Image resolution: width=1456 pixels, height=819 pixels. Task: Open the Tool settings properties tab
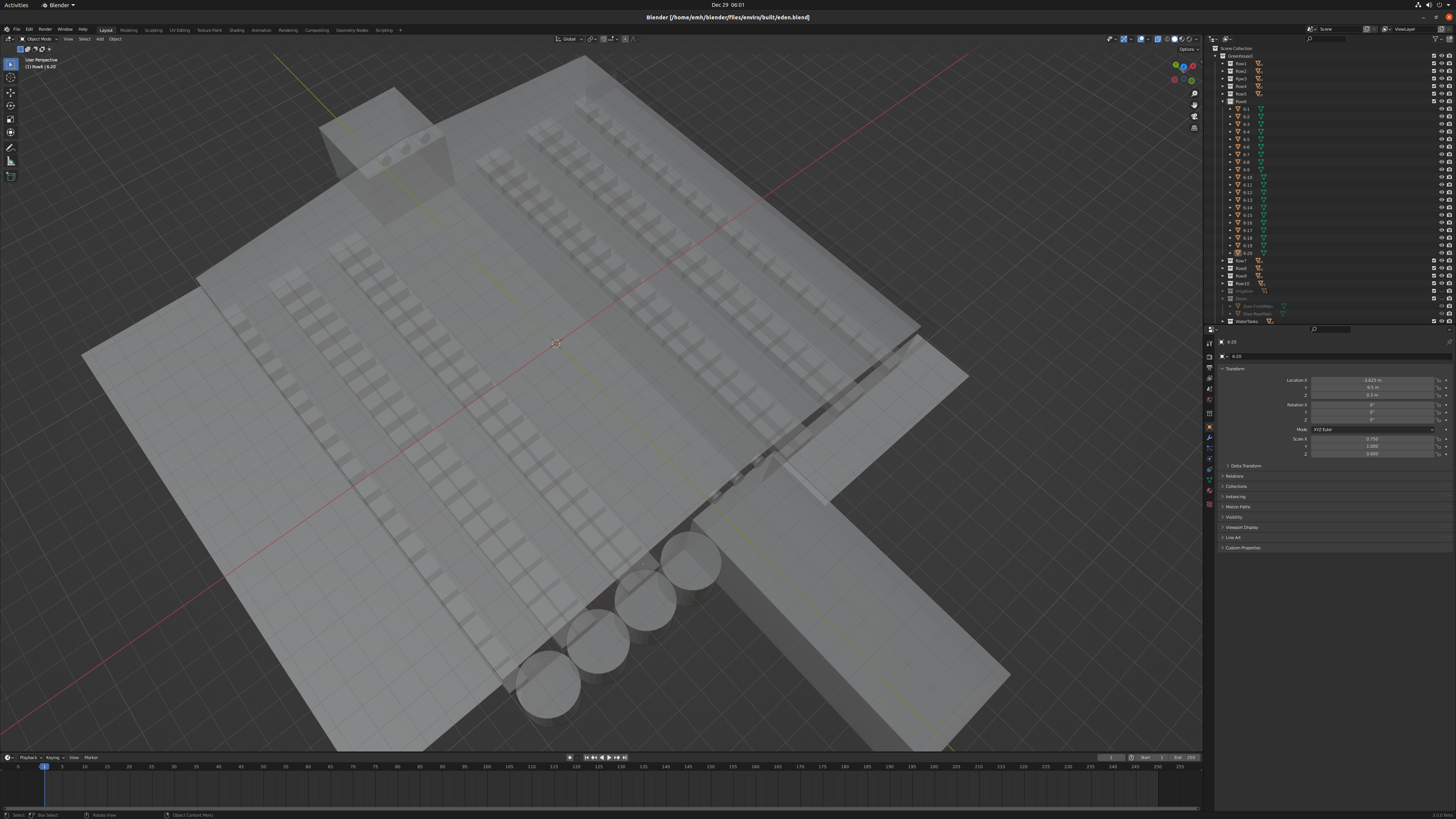pos(1209,343)
